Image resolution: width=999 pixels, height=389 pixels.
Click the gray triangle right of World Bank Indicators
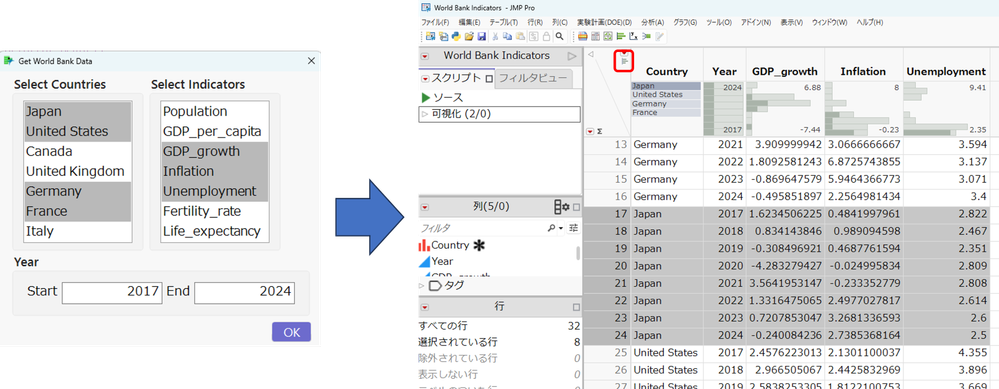pyautogui.click(x=571, y=56)
